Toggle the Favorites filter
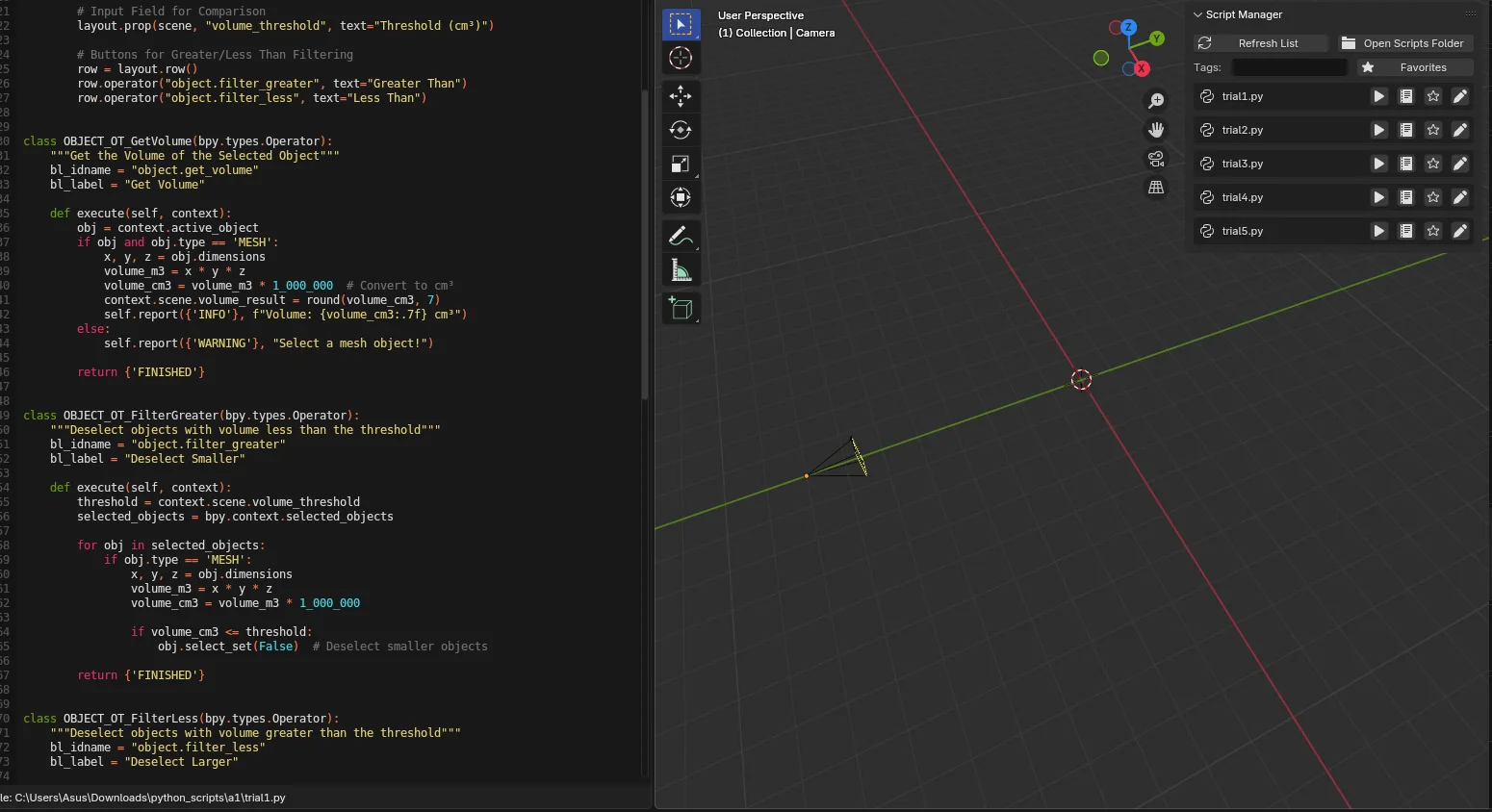The image size is (1492, 812). [1415, 67]
